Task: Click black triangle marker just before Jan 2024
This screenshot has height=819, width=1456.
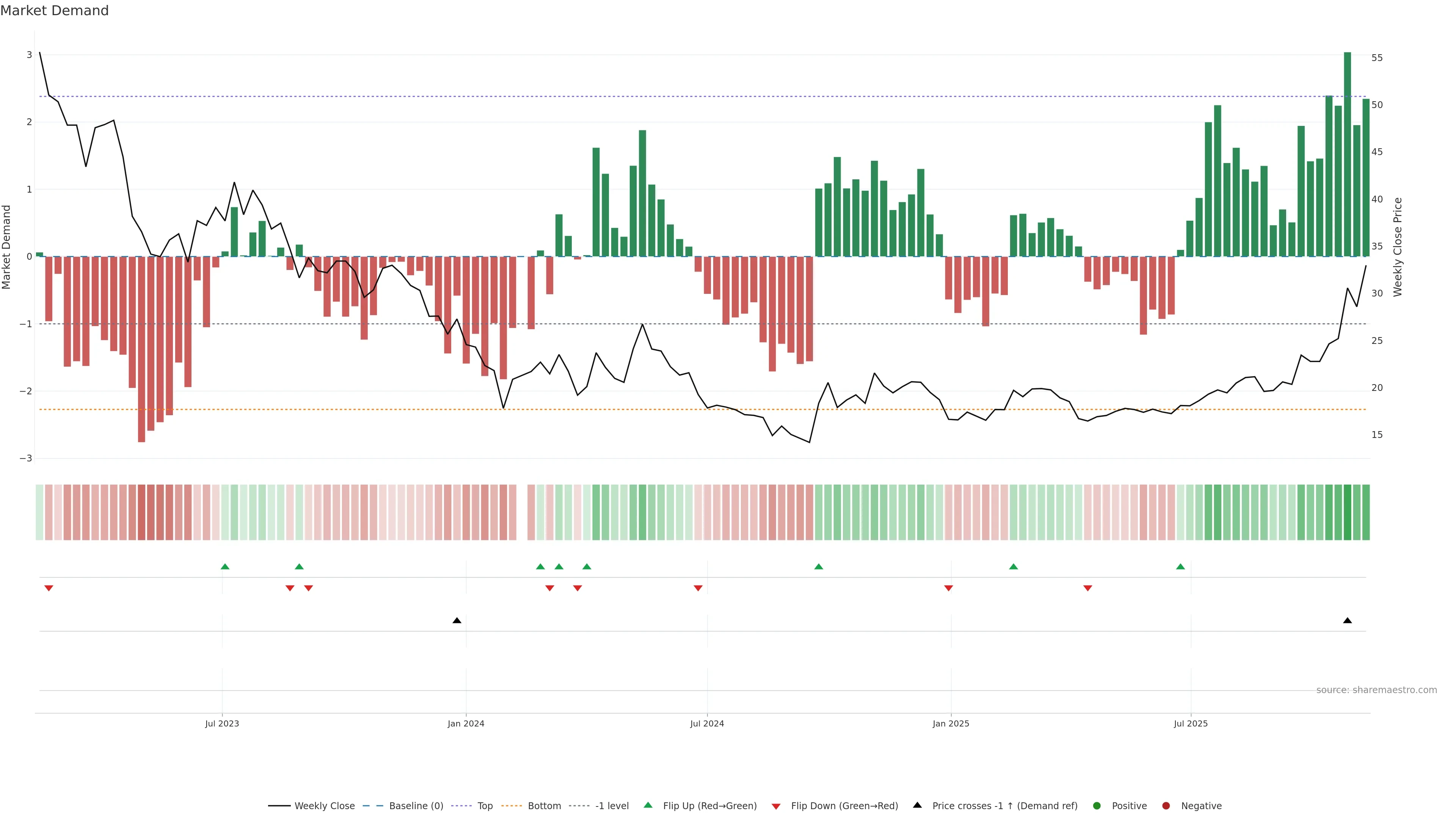Action: (457, 621)
